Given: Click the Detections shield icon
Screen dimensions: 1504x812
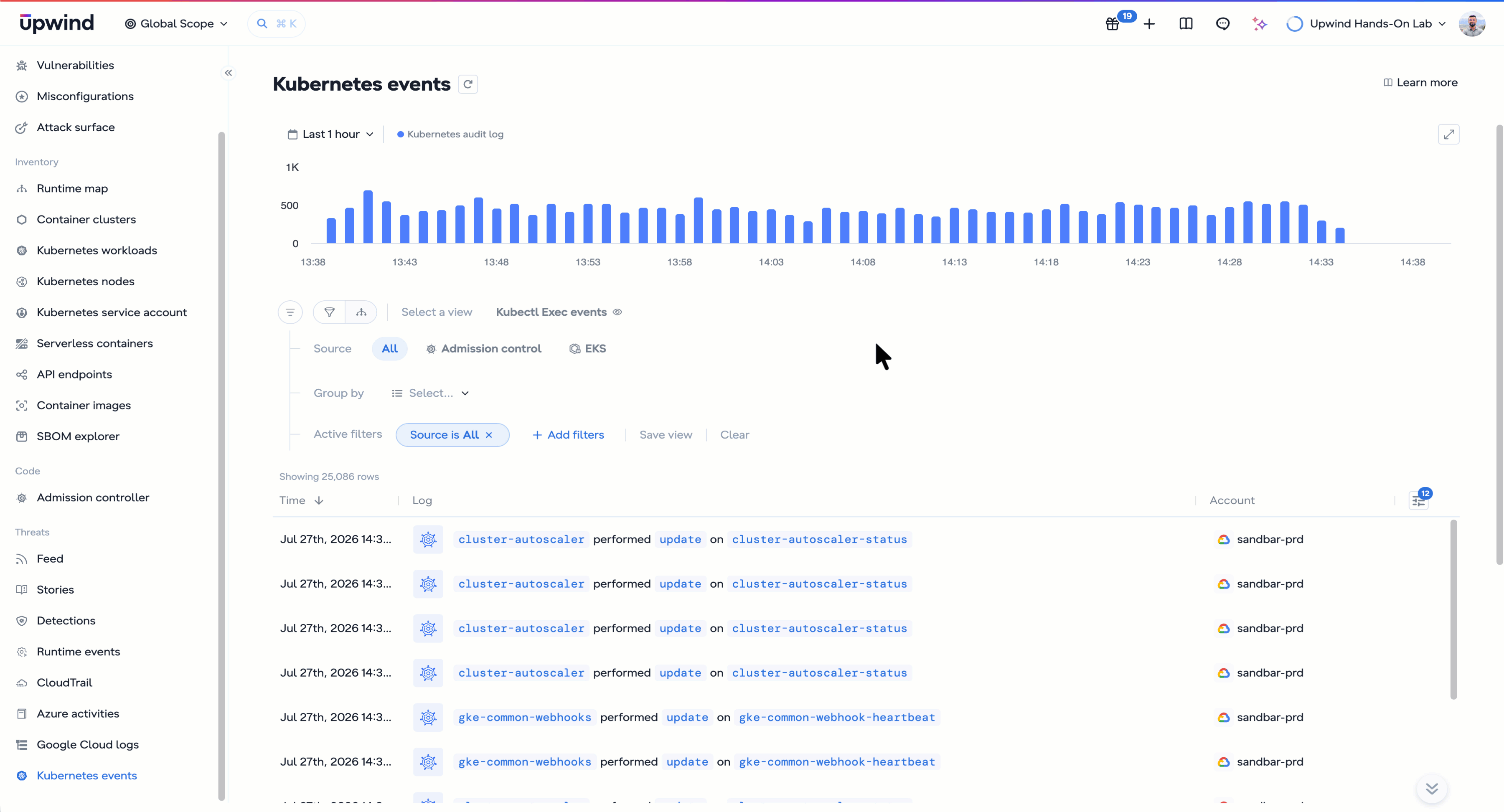Looking at the screenshot, I should [22, 621].
